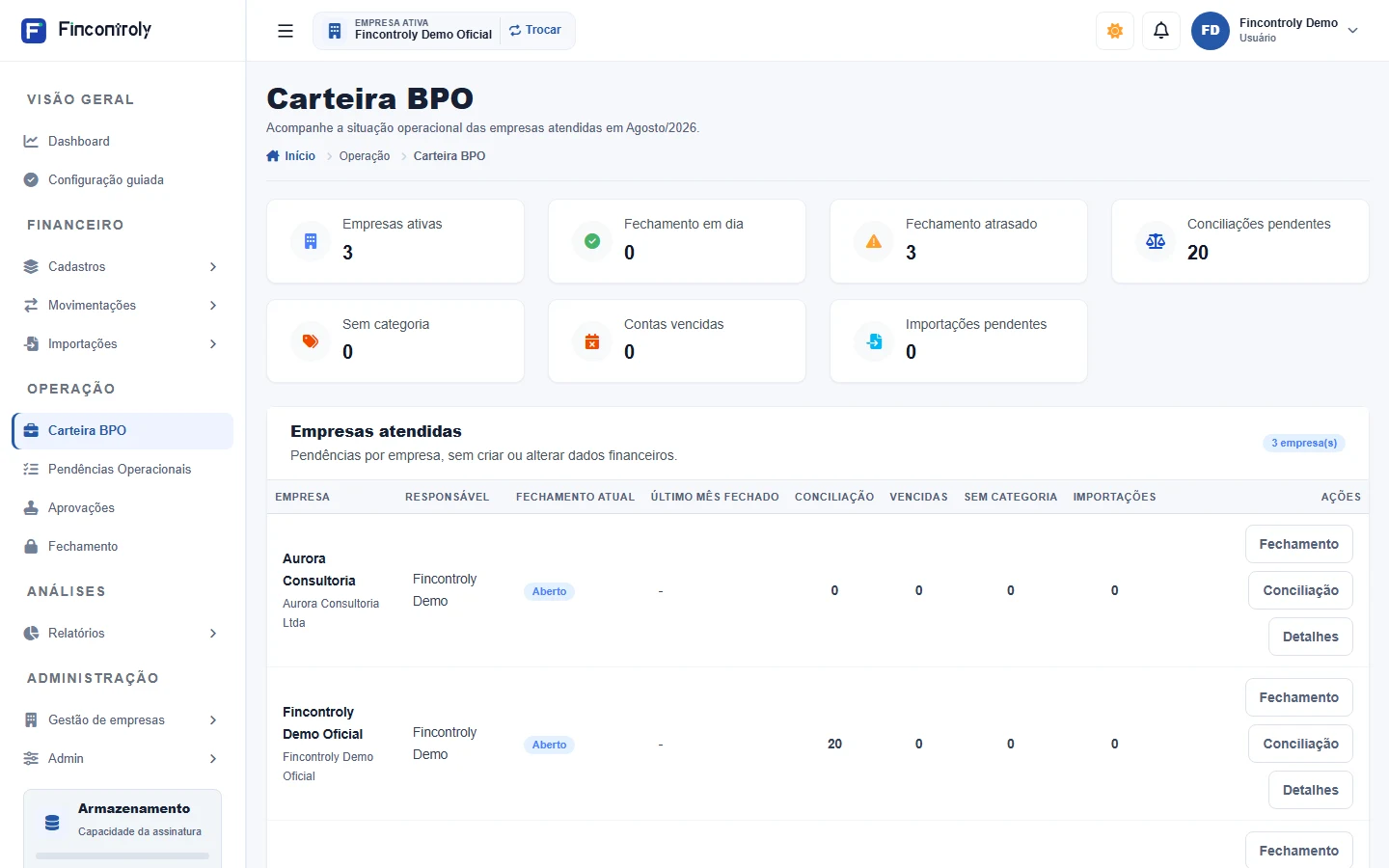Click the Sem categoria tag icon
The height and width of the screenshot is (868, 1389).
coord(311,341)
